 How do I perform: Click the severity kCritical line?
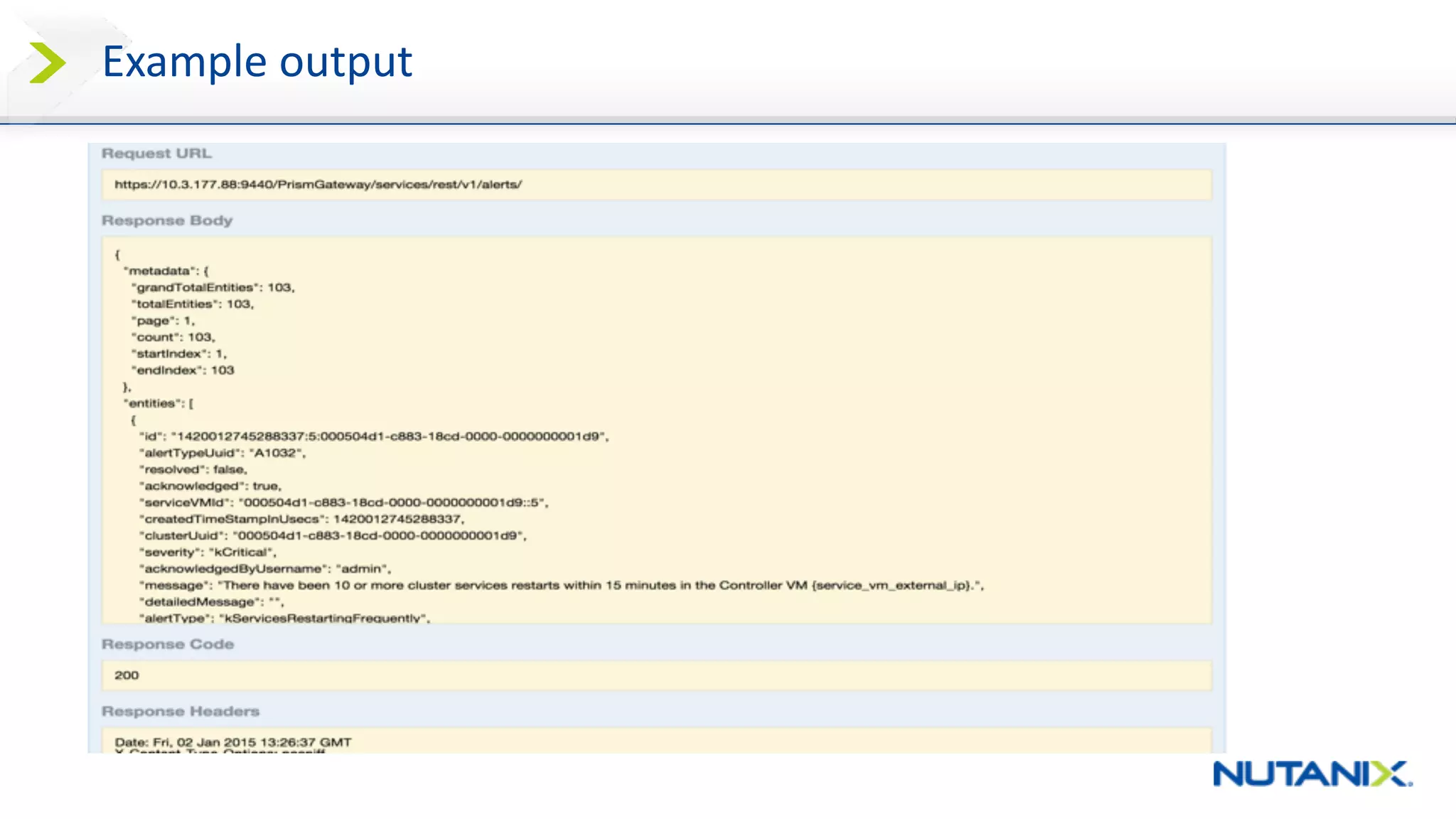tap(208, 552)
